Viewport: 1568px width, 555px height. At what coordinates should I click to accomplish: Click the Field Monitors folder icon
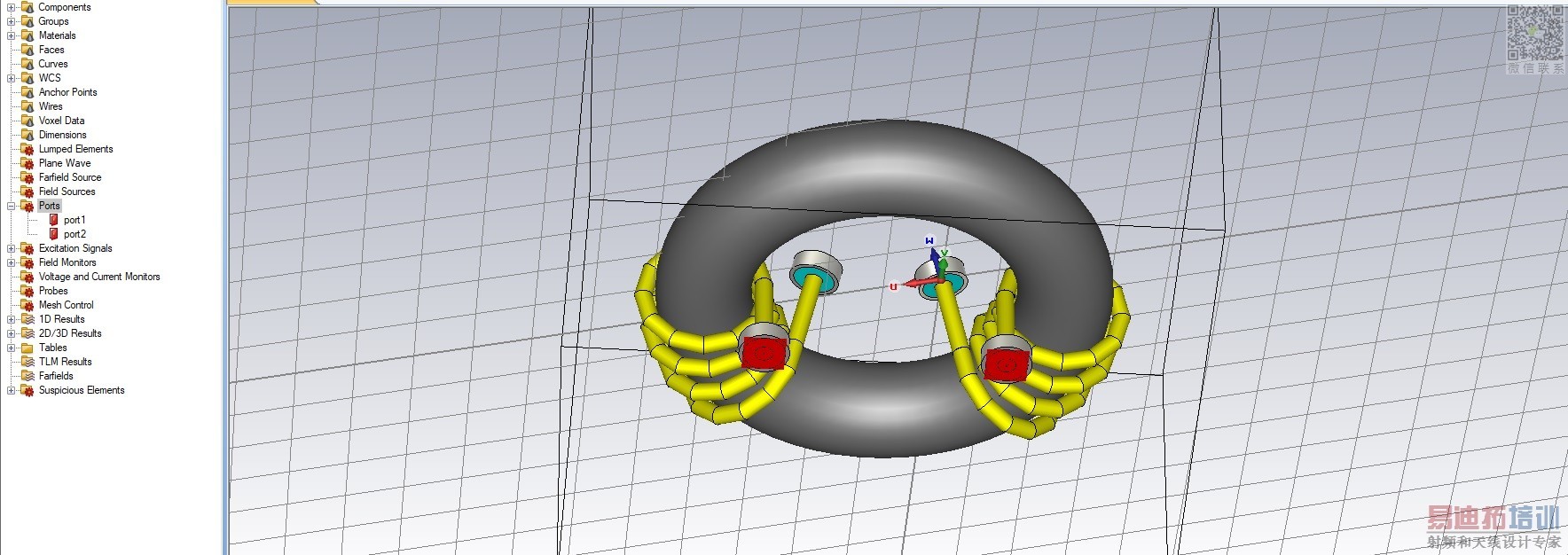[27, 262]
